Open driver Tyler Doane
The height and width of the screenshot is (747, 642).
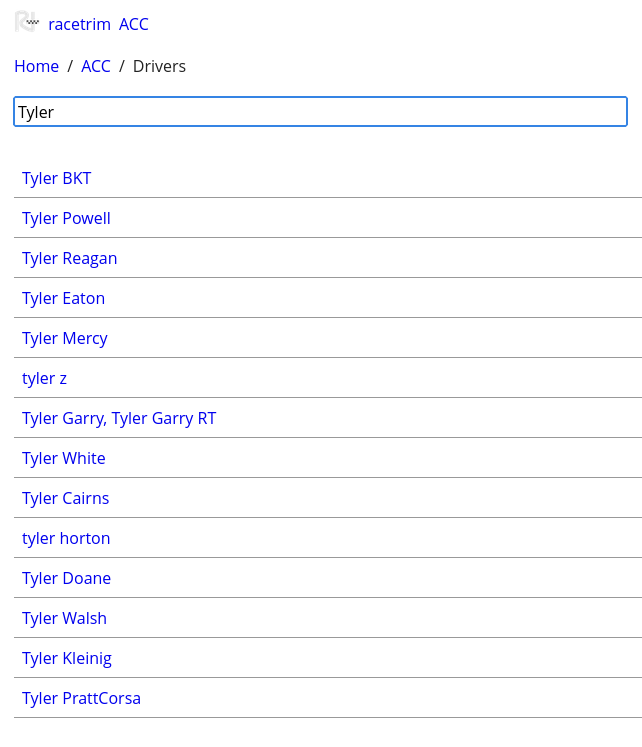[x=66, y=578]
